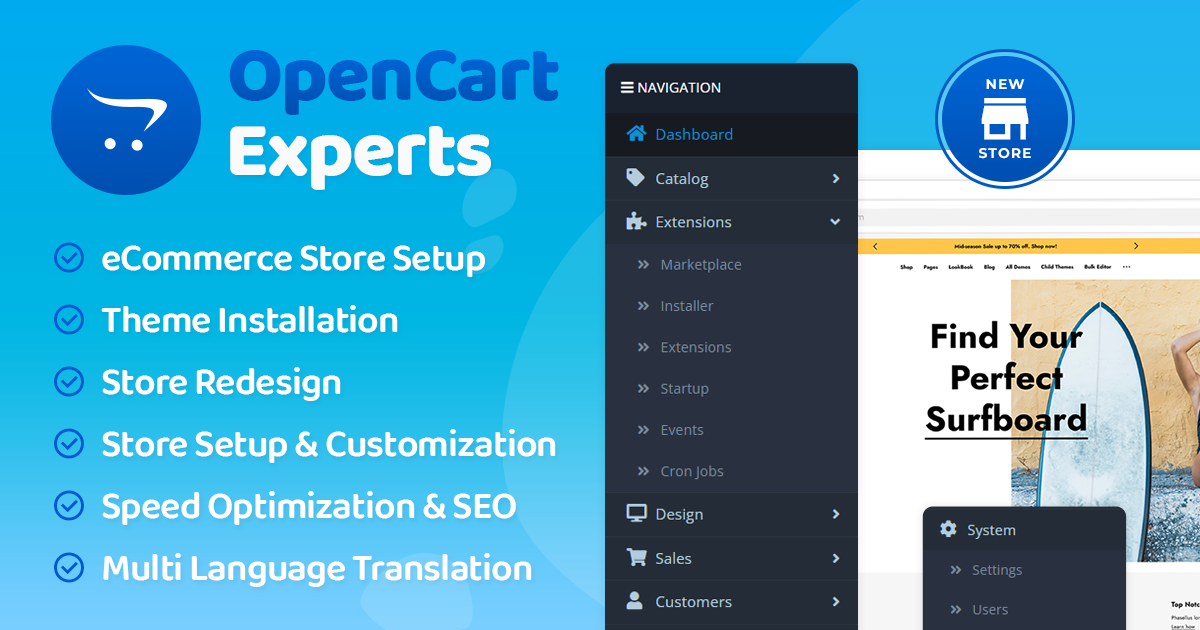Open Dashboard via its home icon
Screen dimensions: 1200x630
coord(635,134)
